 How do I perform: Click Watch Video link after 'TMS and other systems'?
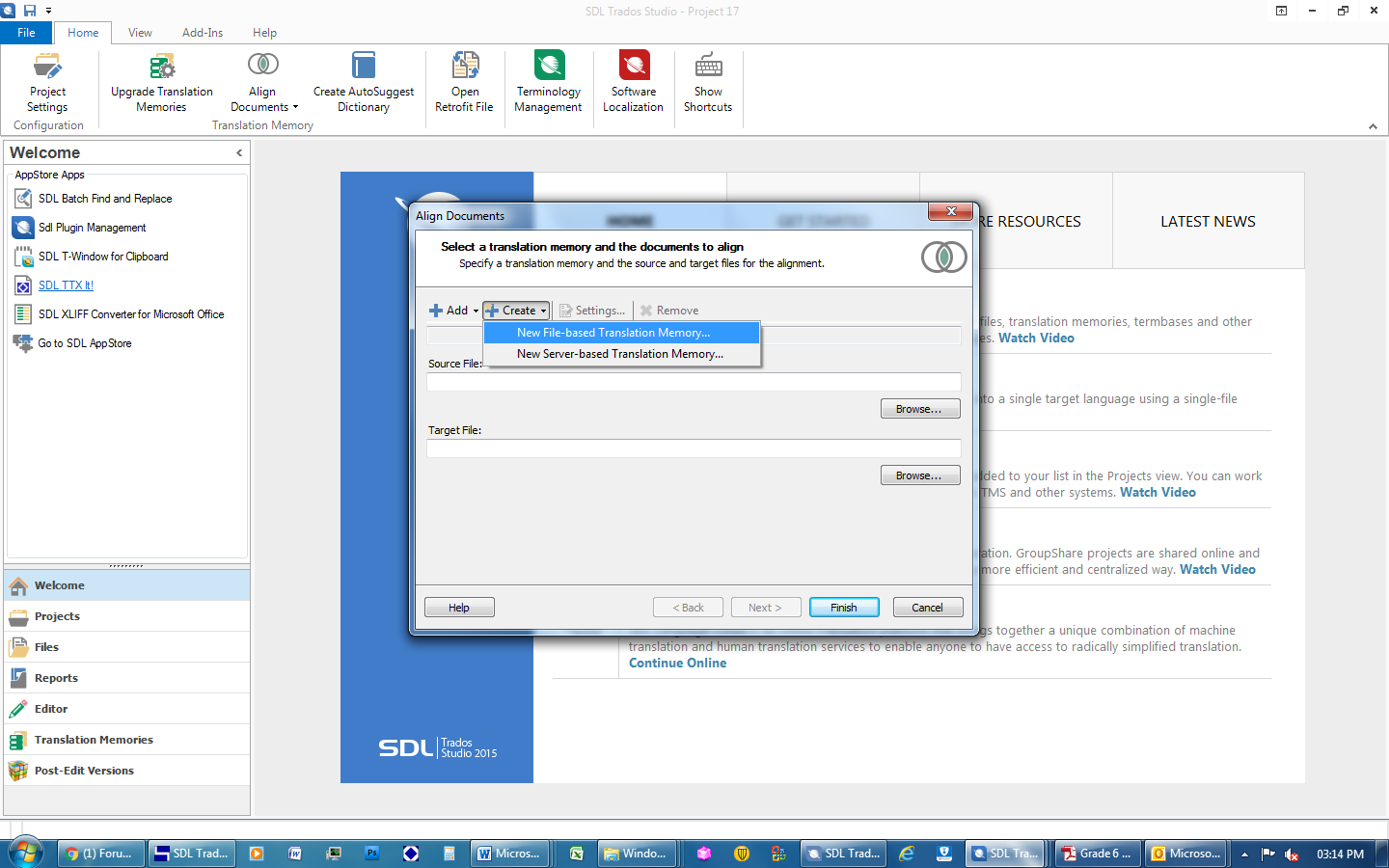click(1157, 493)
